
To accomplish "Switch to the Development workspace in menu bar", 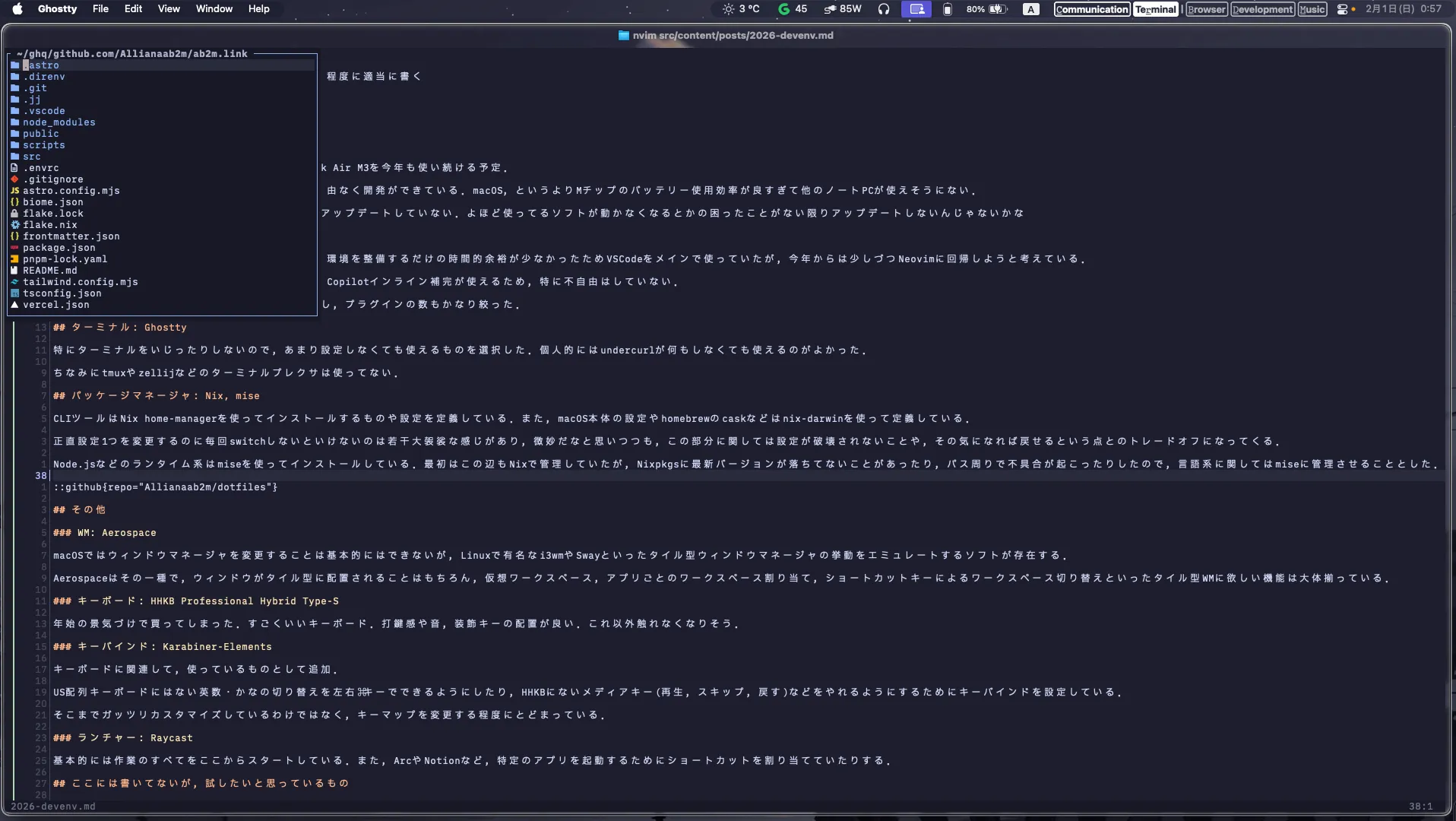I will pos(1262,9).
